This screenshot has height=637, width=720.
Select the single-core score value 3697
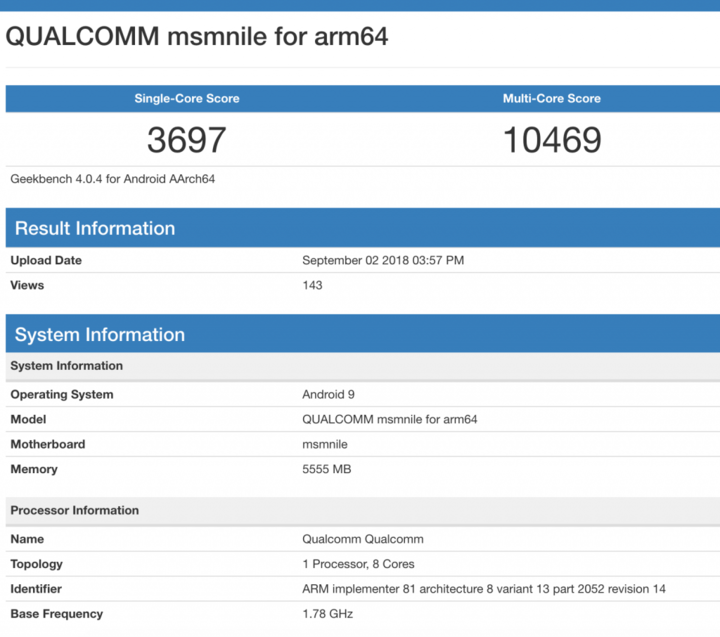tap(186, 140)
